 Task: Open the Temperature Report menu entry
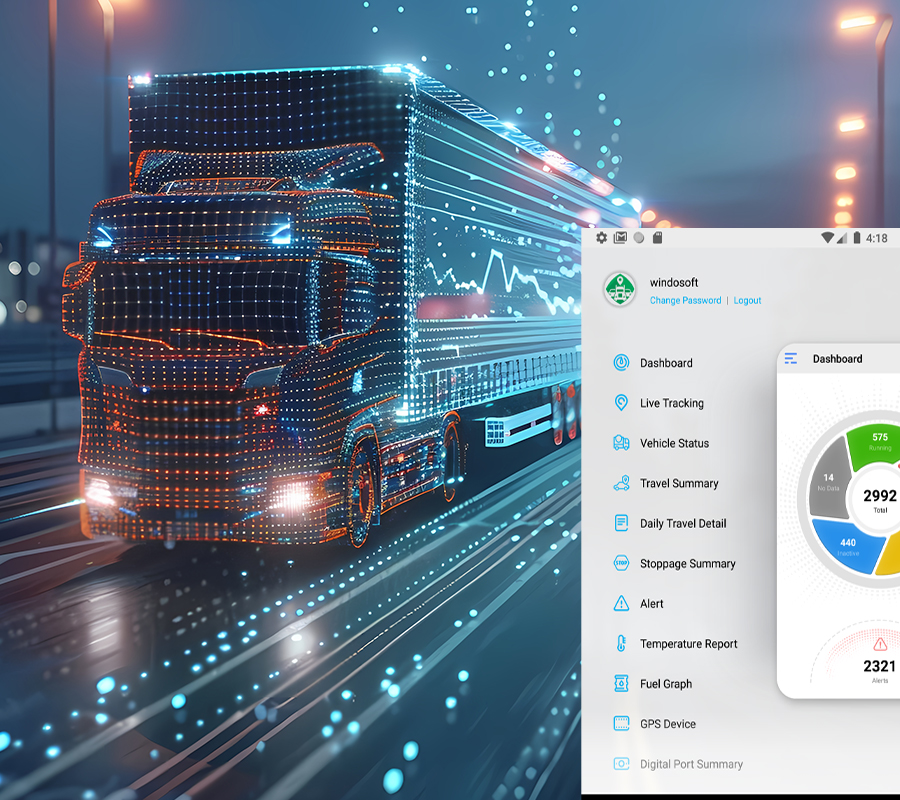[x=688, y=644]
